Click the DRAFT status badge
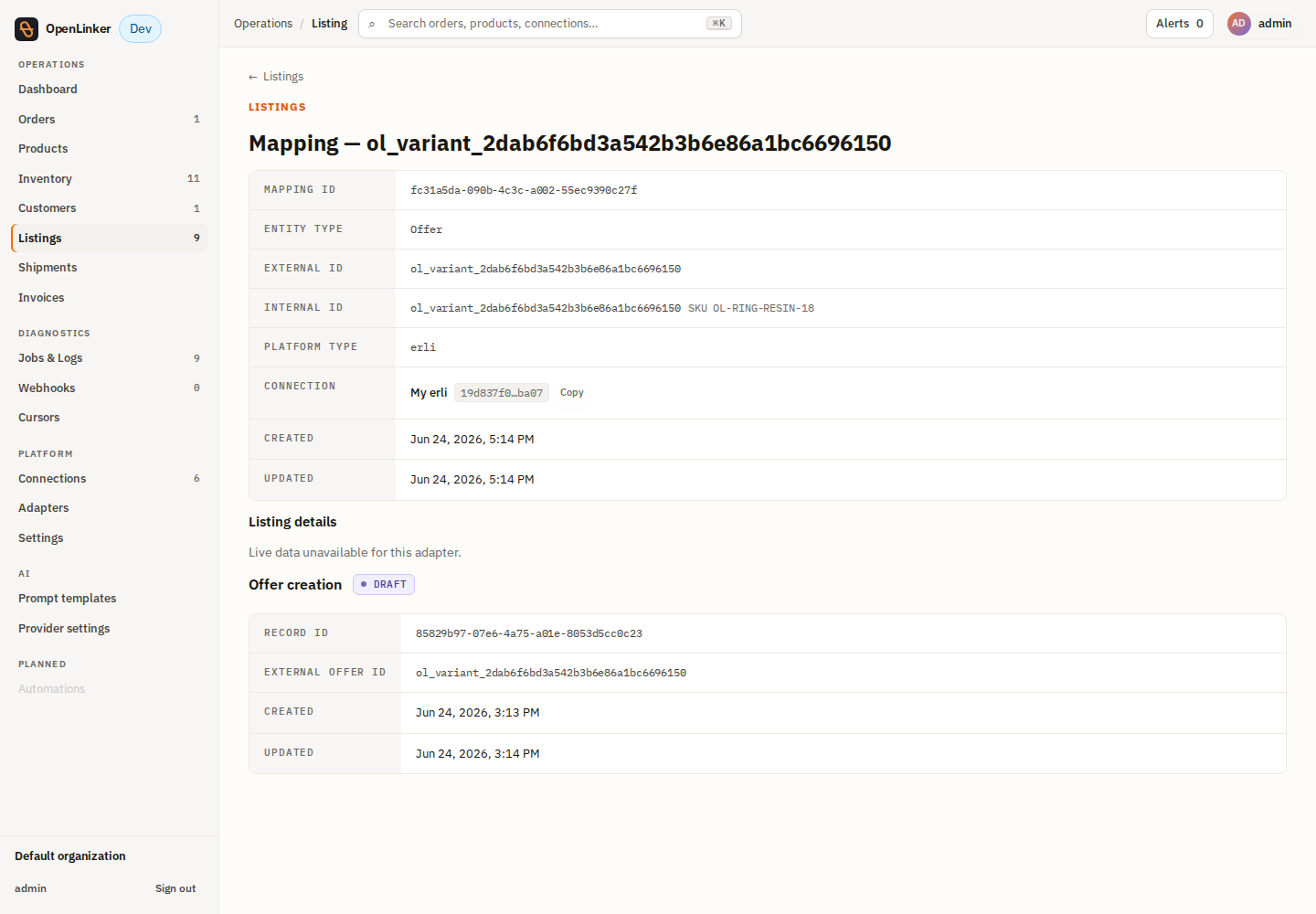The width and height of the screenshot is (1316, 914). pyautogui.click(x=384, y=585)
